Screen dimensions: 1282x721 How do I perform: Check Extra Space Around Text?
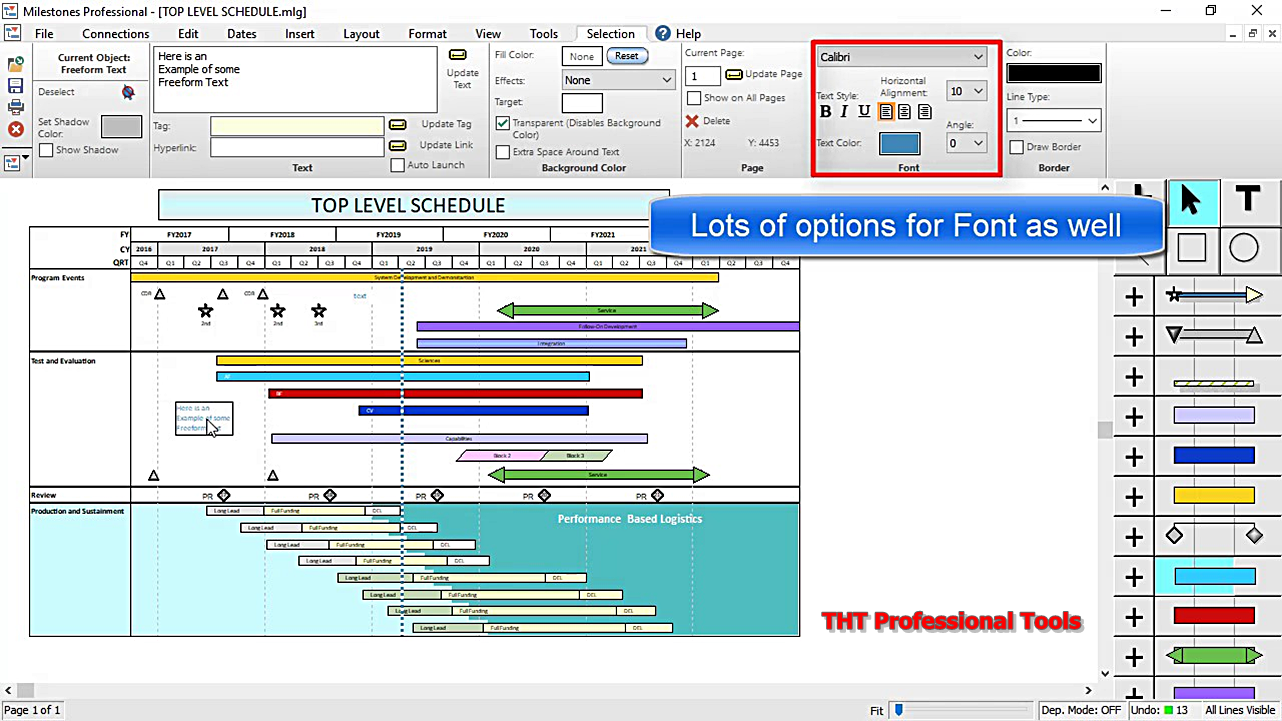(x=503, y=152)
